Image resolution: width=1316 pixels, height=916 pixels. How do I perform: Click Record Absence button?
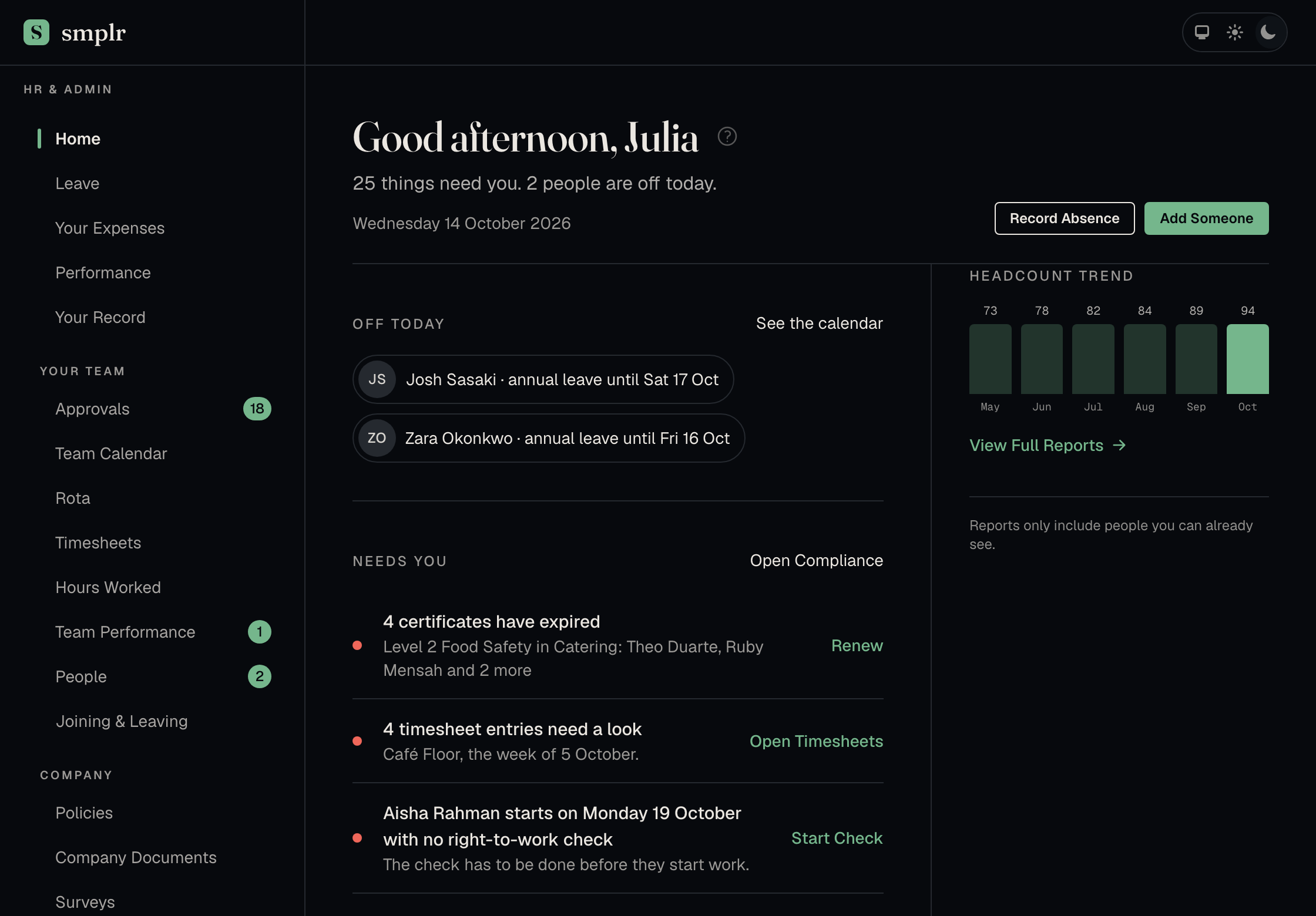click(x=1065, y=218)
